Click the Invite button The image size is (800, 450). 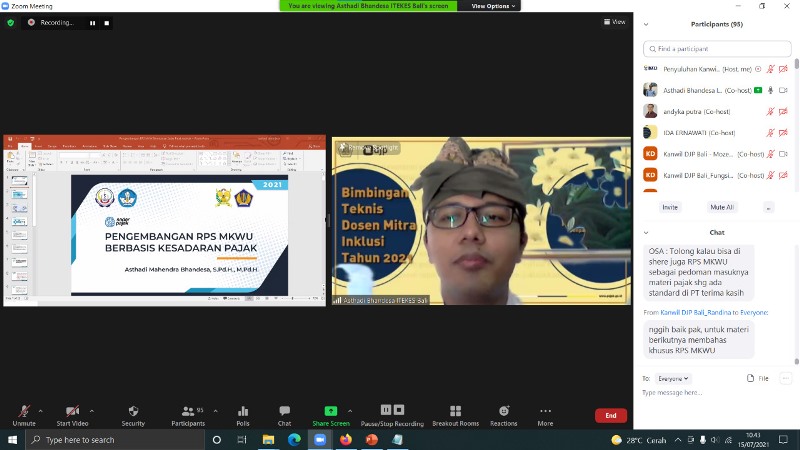(x=669, y=207)
